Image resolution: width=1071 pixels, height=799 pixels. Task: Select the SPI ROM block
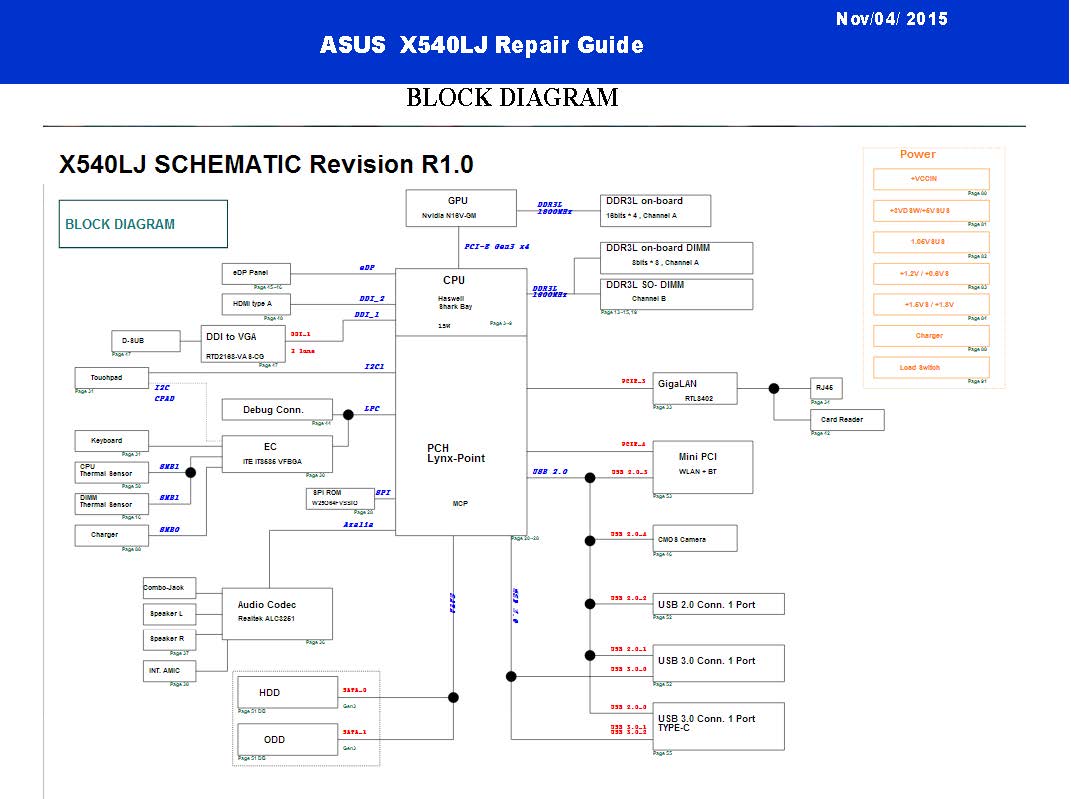click(339, 499)
